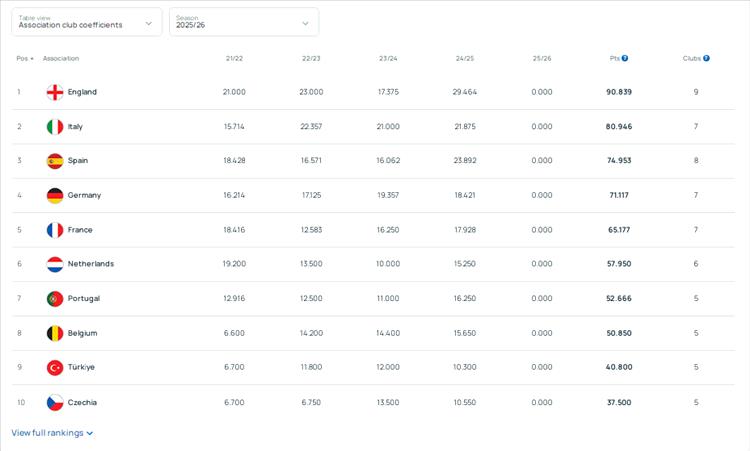Click the Netherlands flag icon
750x451 pixels.
coord(55,264)
